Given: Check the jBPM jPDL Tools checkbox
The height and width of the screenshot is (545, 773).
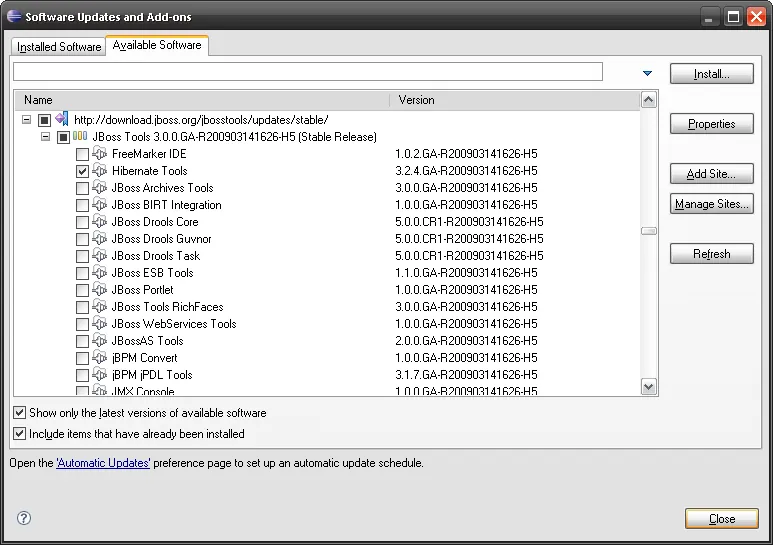Looking at the screenshot, I should click(x=82, y=375).
